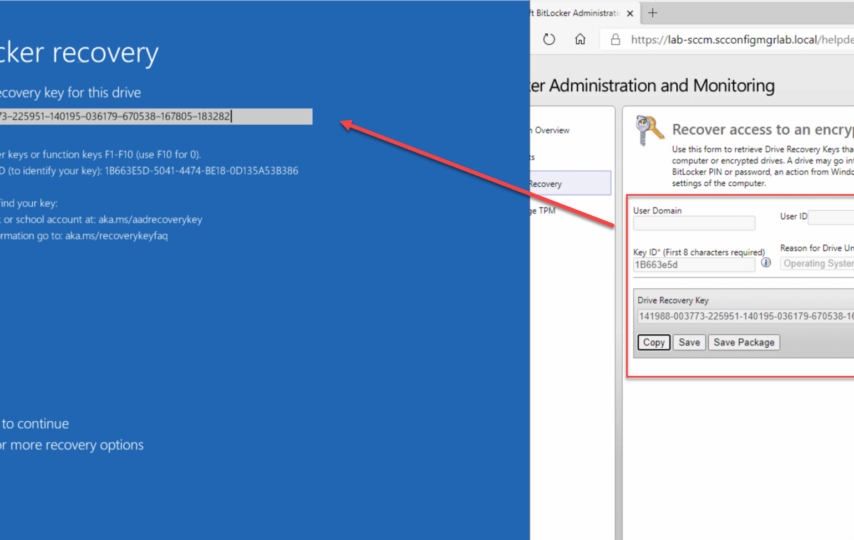
Task: Click the 'Key ID (First 8 characters required)' label
Action: tap(699, 252)
